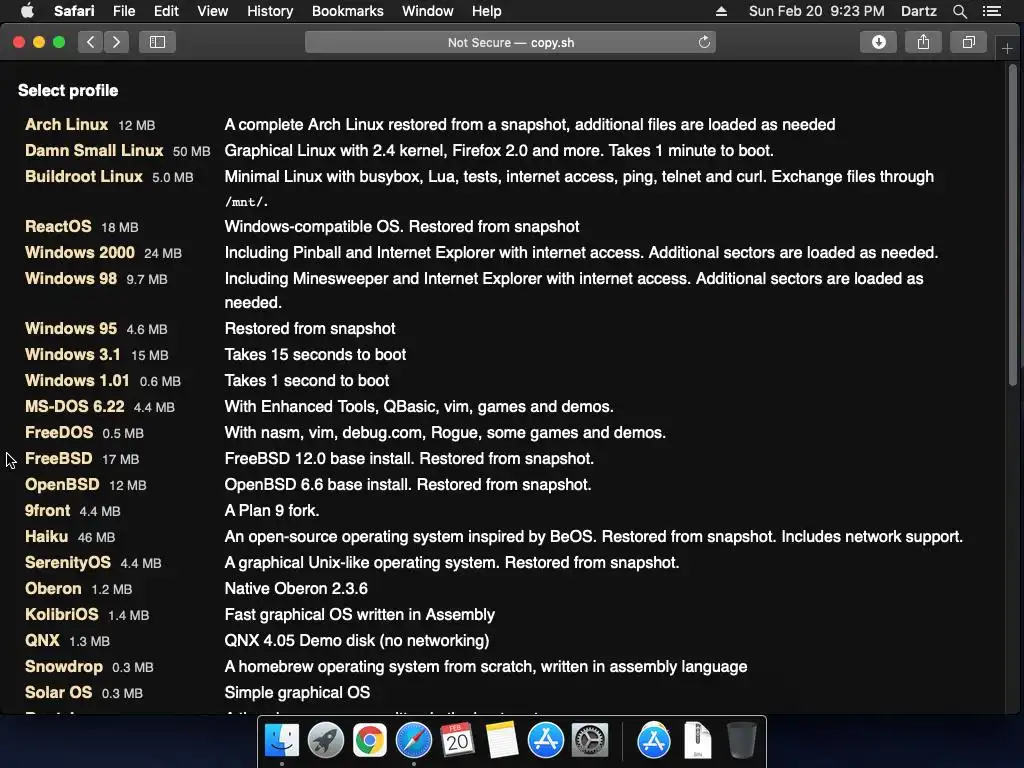Open the Window menu
The width and height of the screenshot is (1024, 768).
427,11
